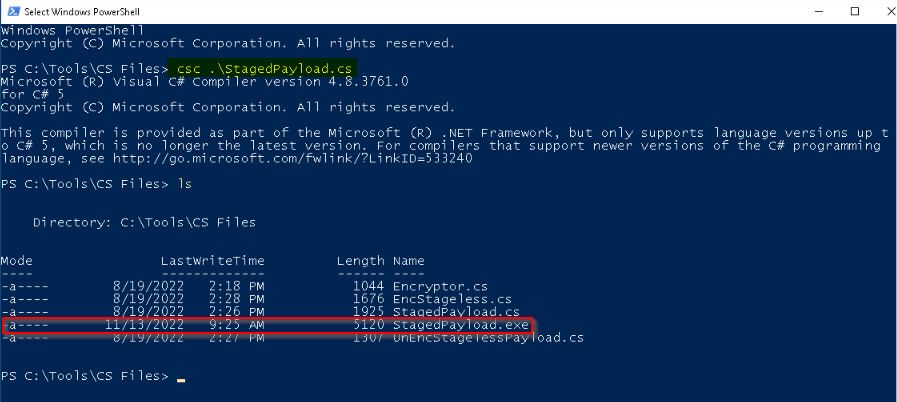897x402 pixels.
Task: Select the UnEncStagelessPayload.cs file name
Action: (x=488, y=338)
